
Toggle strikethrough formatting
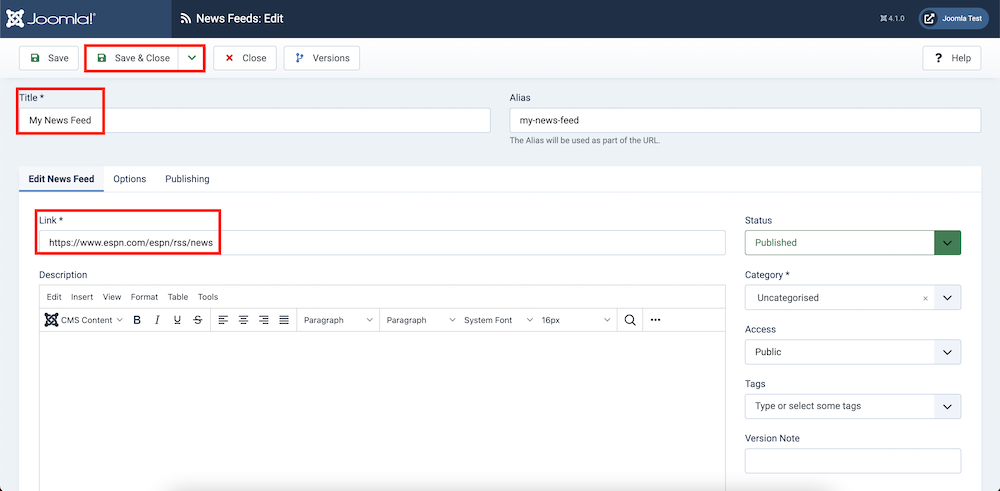click(x=198, y=320)
